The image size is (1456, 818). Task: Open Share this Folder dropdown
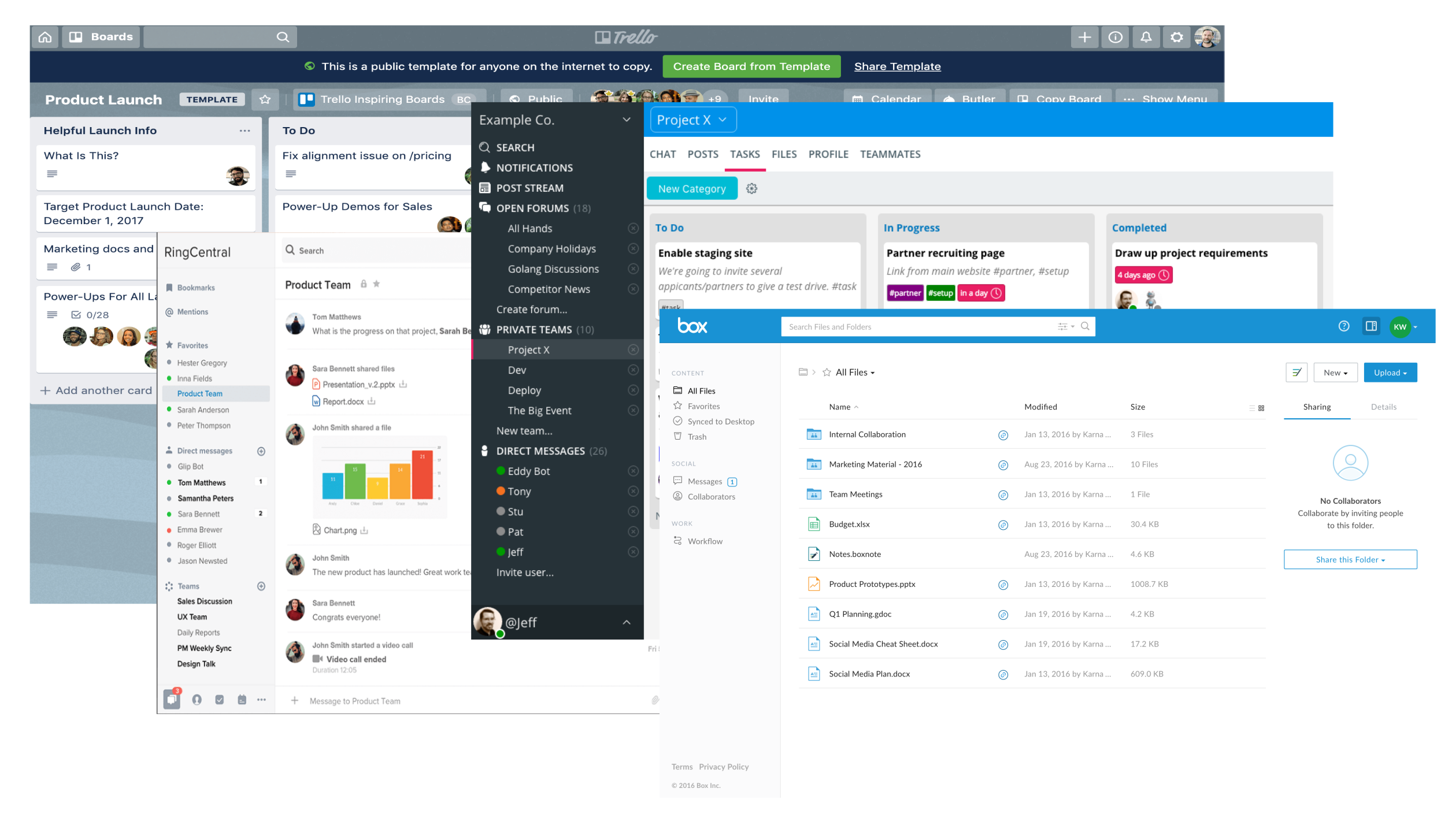[1350, 559]
